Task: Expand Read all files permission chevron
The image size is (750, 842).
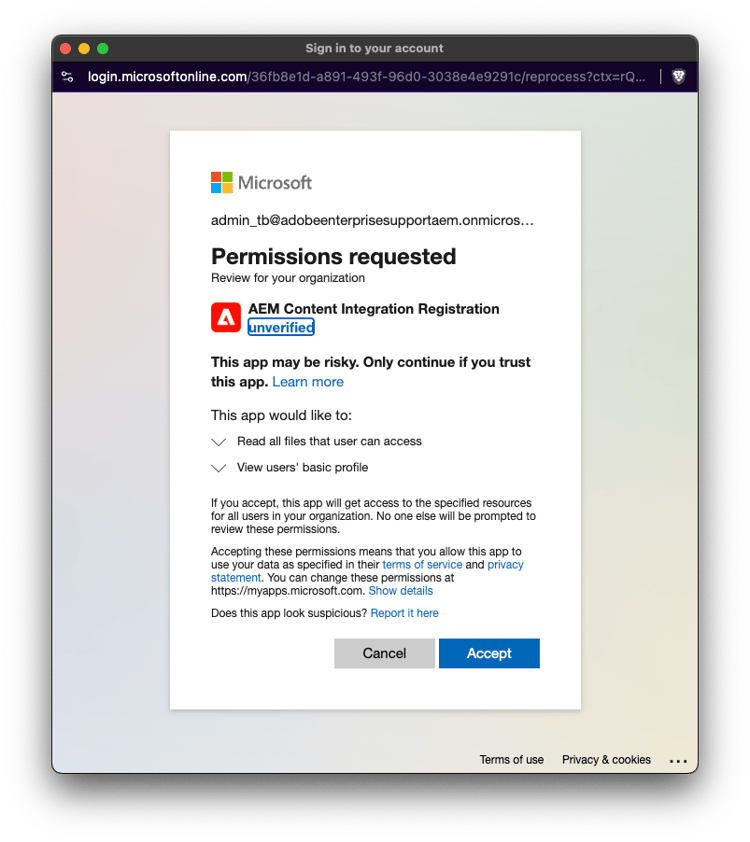Action: pyautogui.click(x=219, y=442)
